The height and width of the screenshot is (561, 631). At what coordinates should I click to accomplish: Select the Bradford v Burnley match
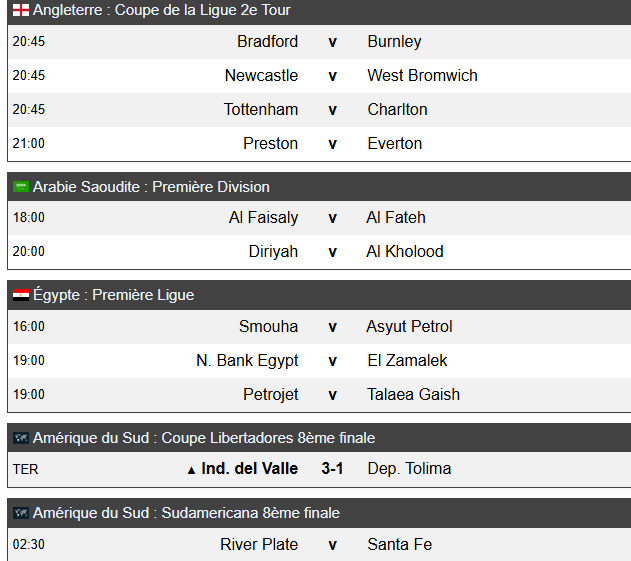[320, 42]
